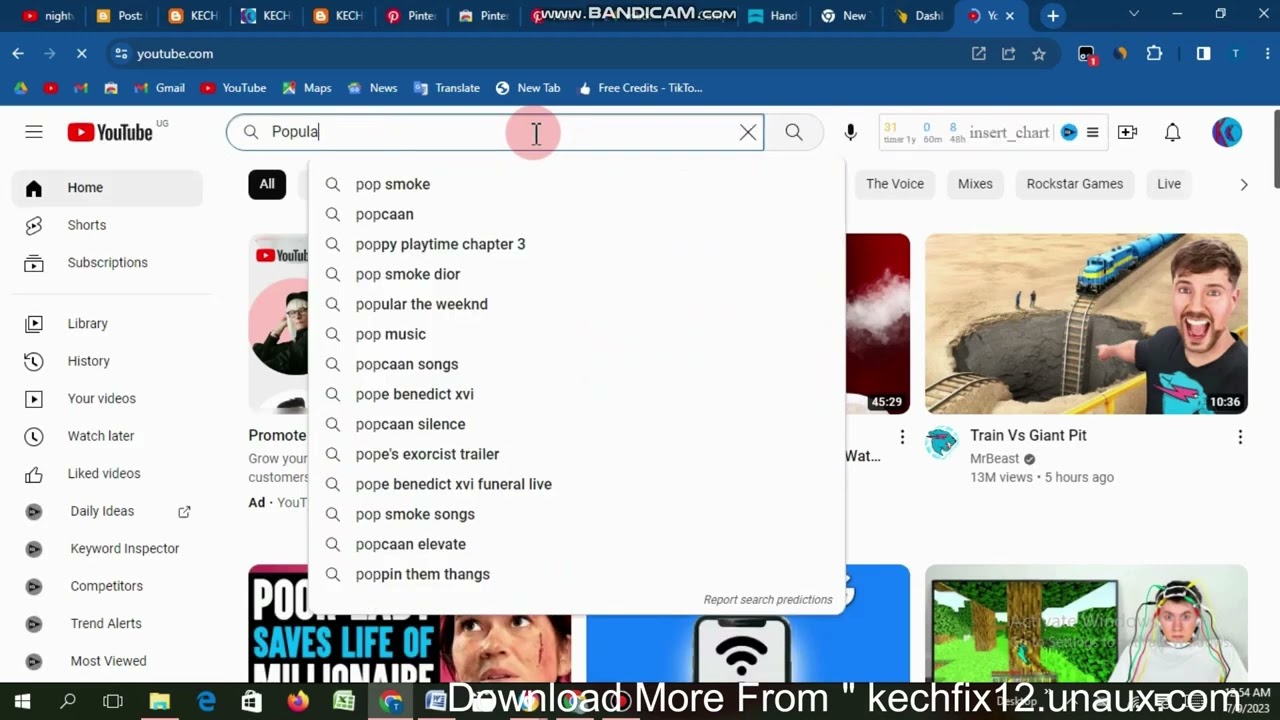Screen dimensions: 1280x720
Task: Select Home in the sidebar
Action: [x=107, y=188]
